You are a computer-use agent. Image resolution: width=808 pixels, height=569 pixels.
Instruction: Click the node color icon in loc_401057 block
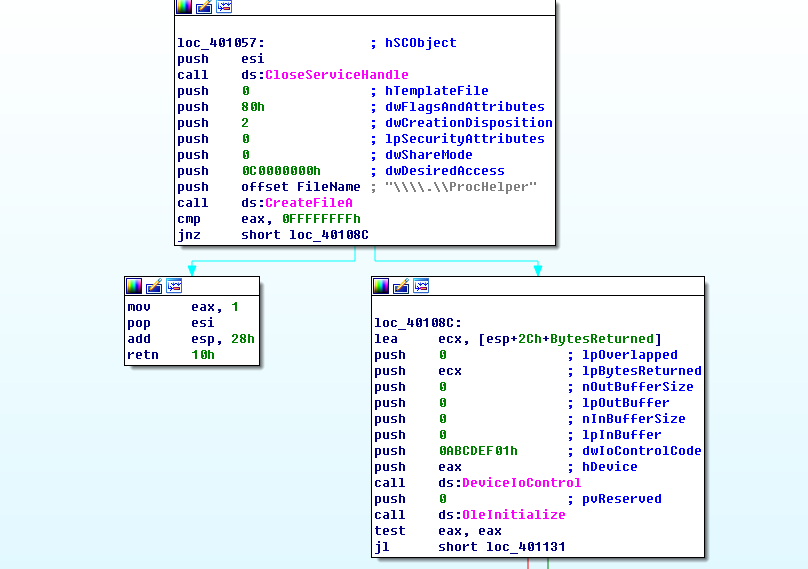coord(184,6)
